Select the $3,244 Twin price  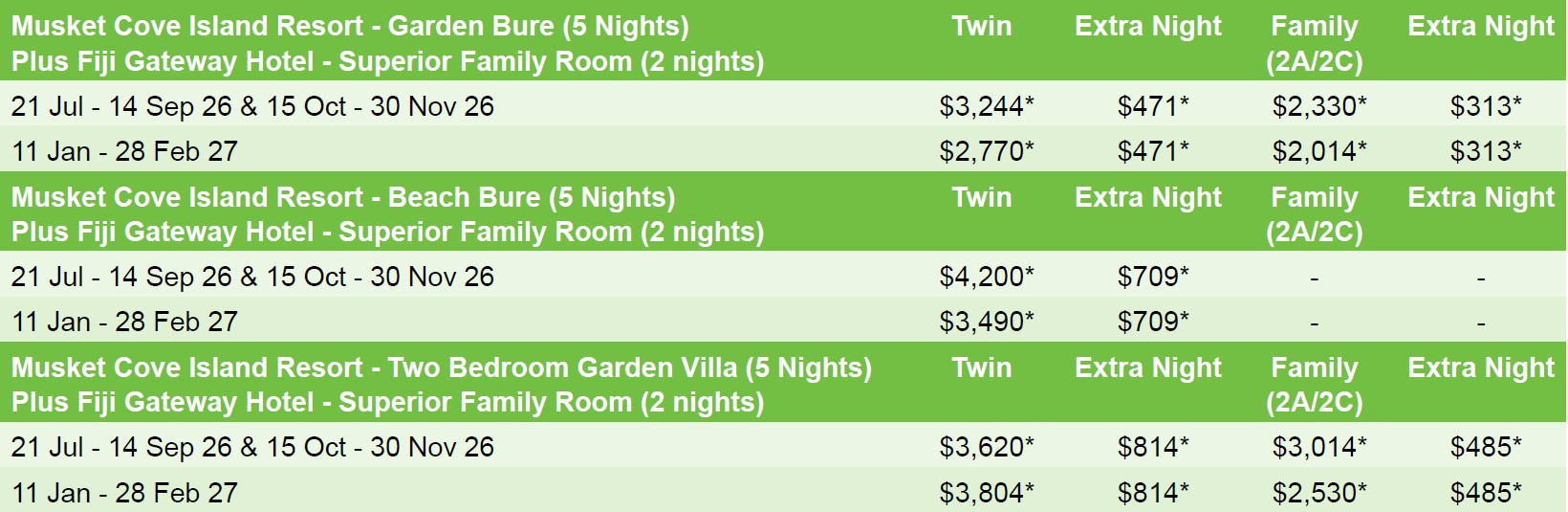tap(986, 105)
